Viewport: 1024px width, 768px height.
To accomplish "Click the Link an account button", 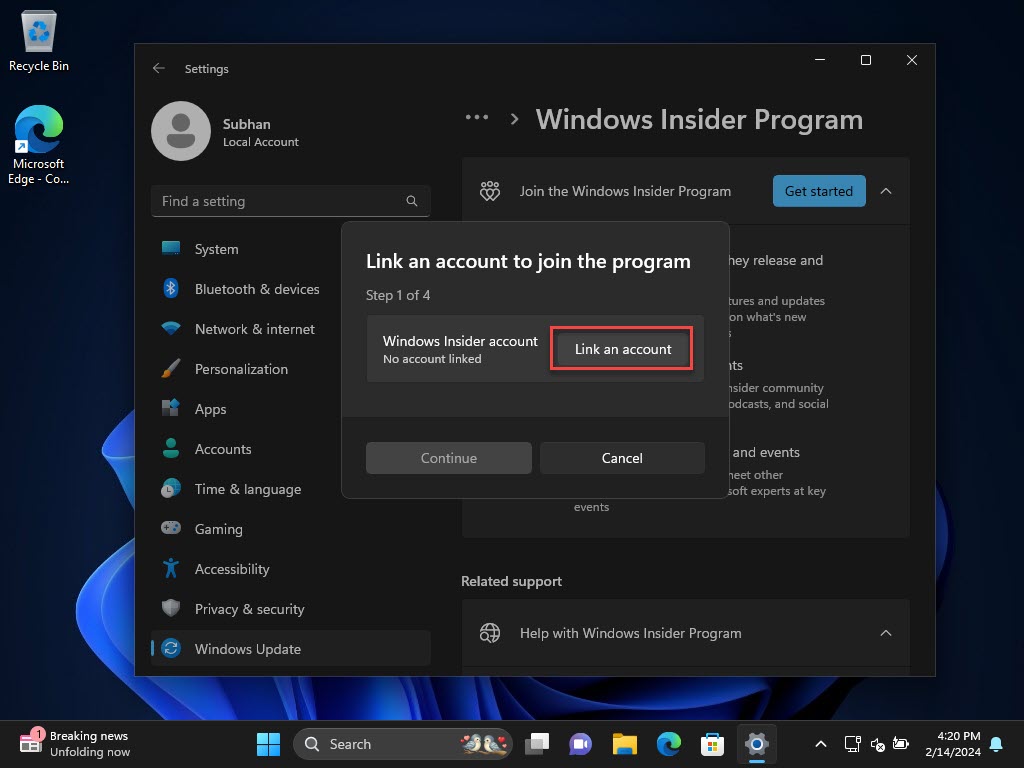I will tap(621, 349).
